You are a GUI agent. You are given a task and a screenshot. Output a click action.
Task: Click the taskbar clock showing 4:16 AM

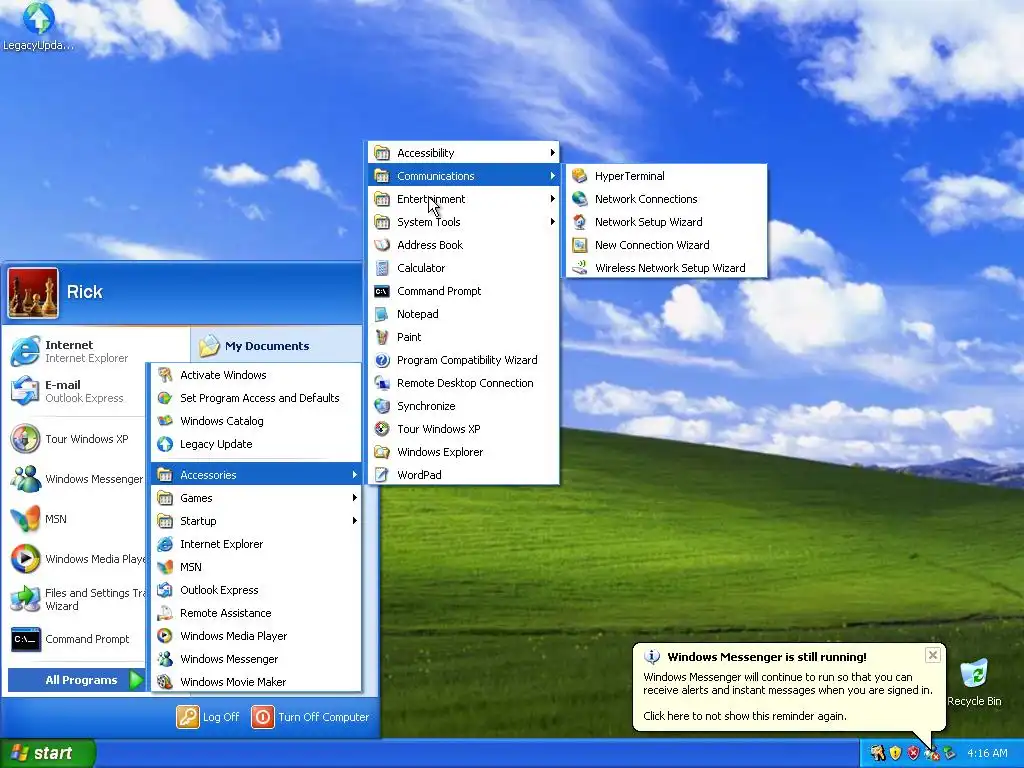tap(987, 754)
